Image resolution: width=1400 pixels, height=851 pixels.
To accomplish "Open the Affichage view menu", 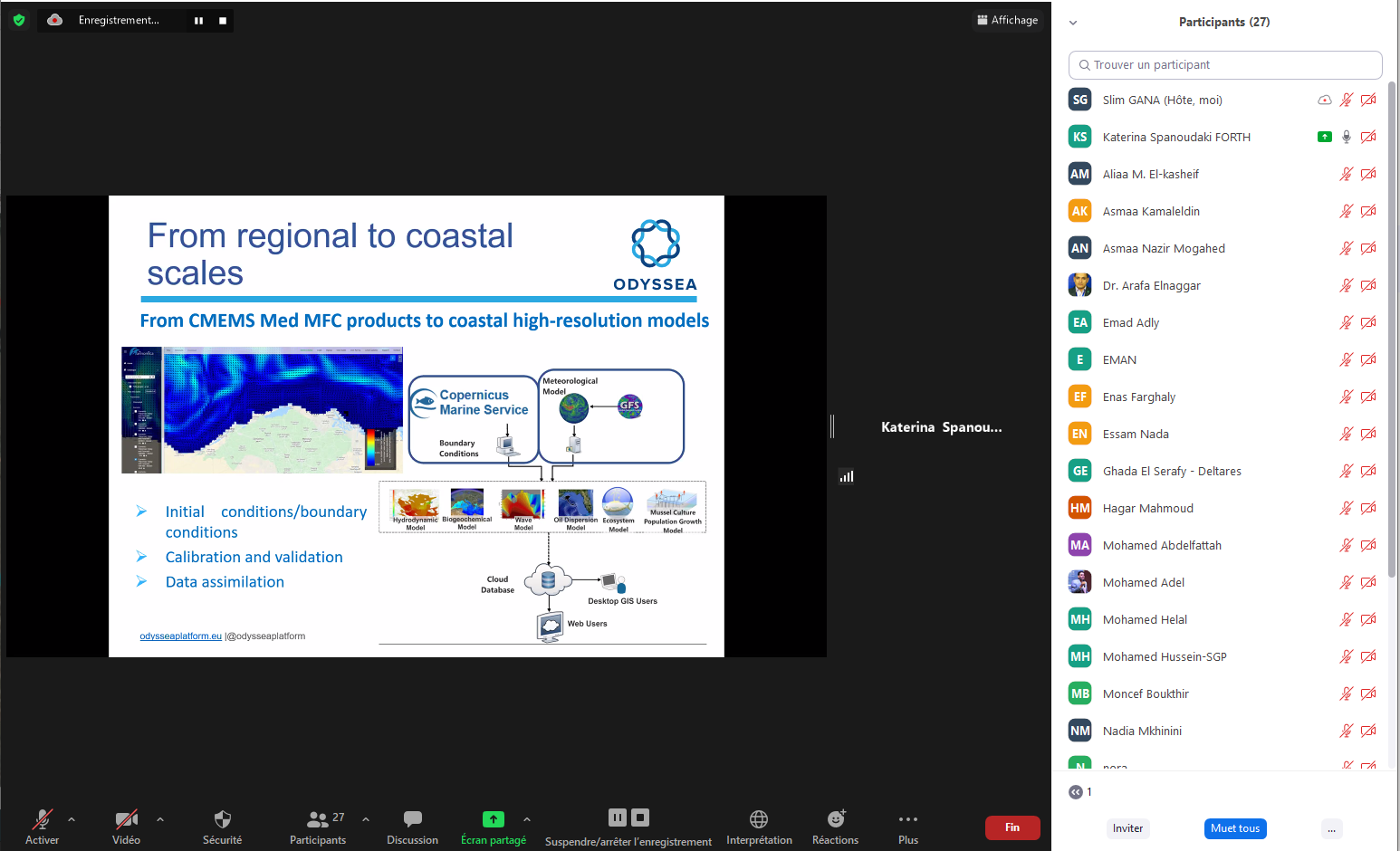I will 1008,20.
